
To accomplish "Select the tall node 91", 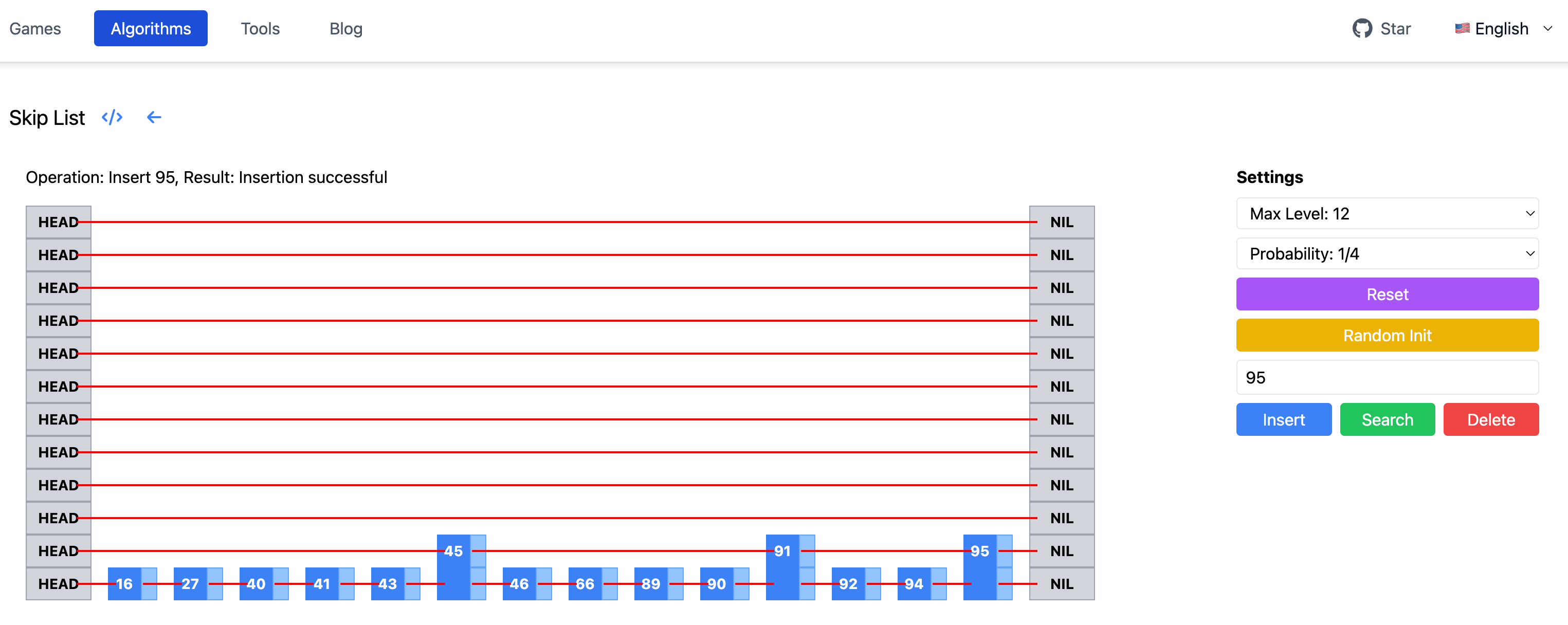I will 790,567.
